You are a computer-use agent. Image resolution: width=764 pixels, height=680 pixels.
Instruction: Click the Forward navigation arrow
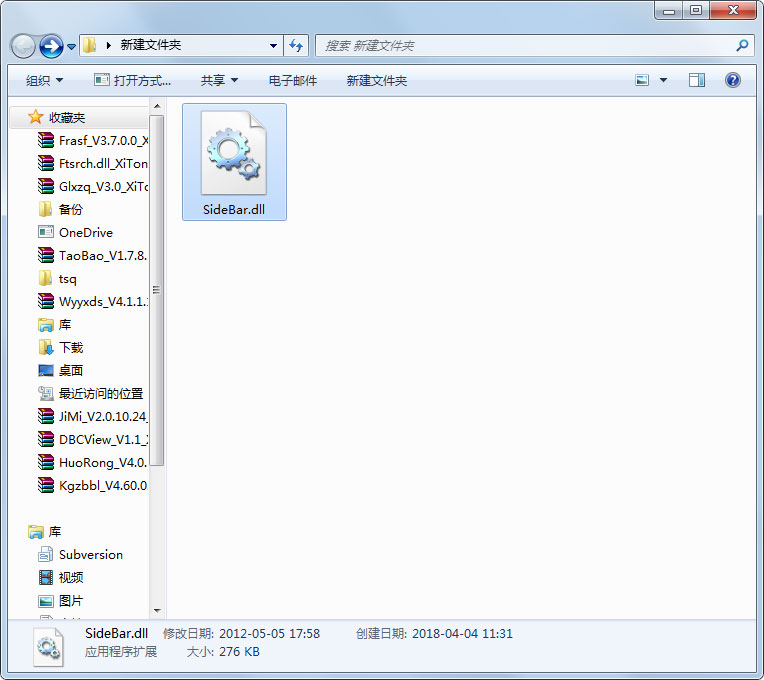tap(51, 47)
